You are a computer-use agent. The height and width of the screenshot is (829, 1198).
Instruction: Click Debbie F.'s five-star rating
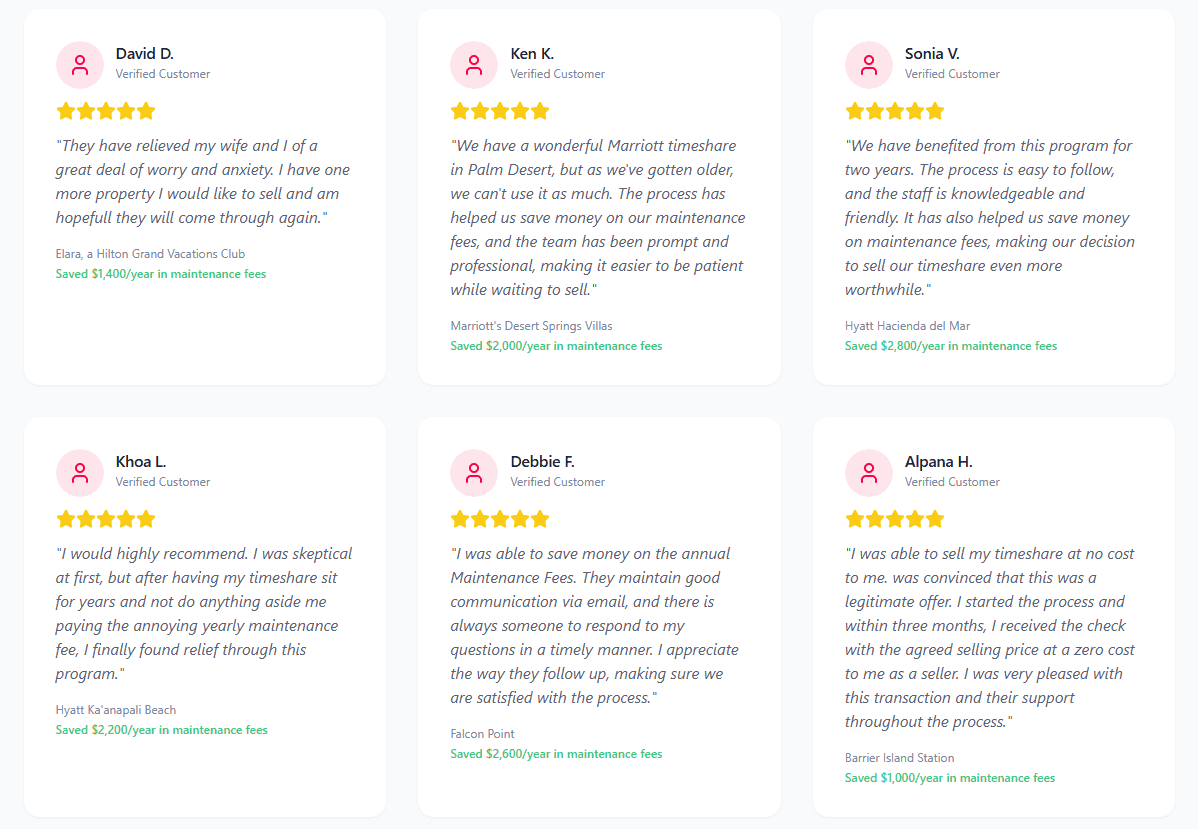(500, 519)
